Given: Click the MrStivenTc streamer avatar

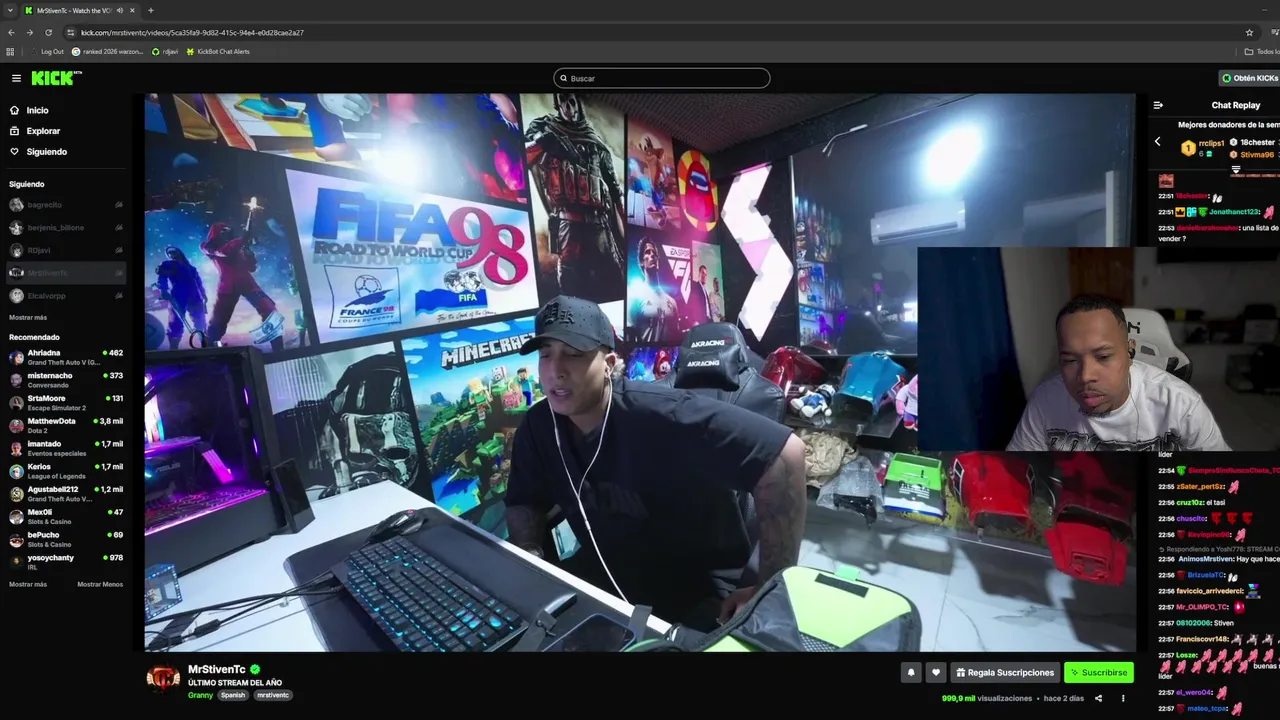Looking at the screenshot, I should (163, 678).
